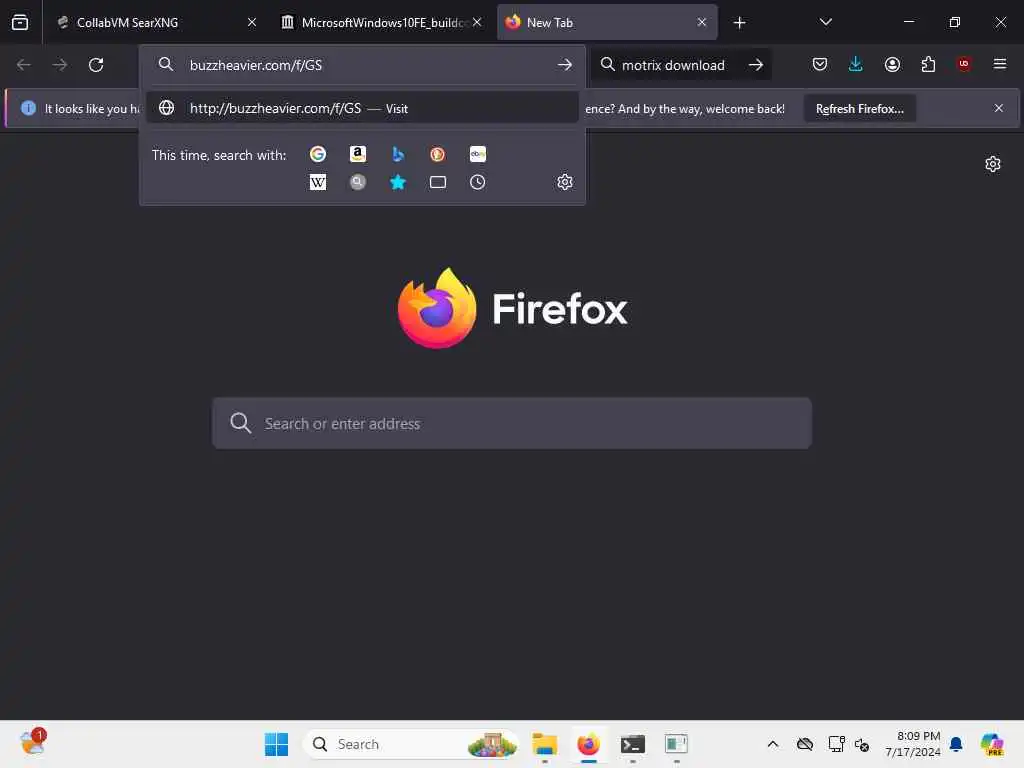
Task: Search this time with Wikipedia
Action: 317,182
